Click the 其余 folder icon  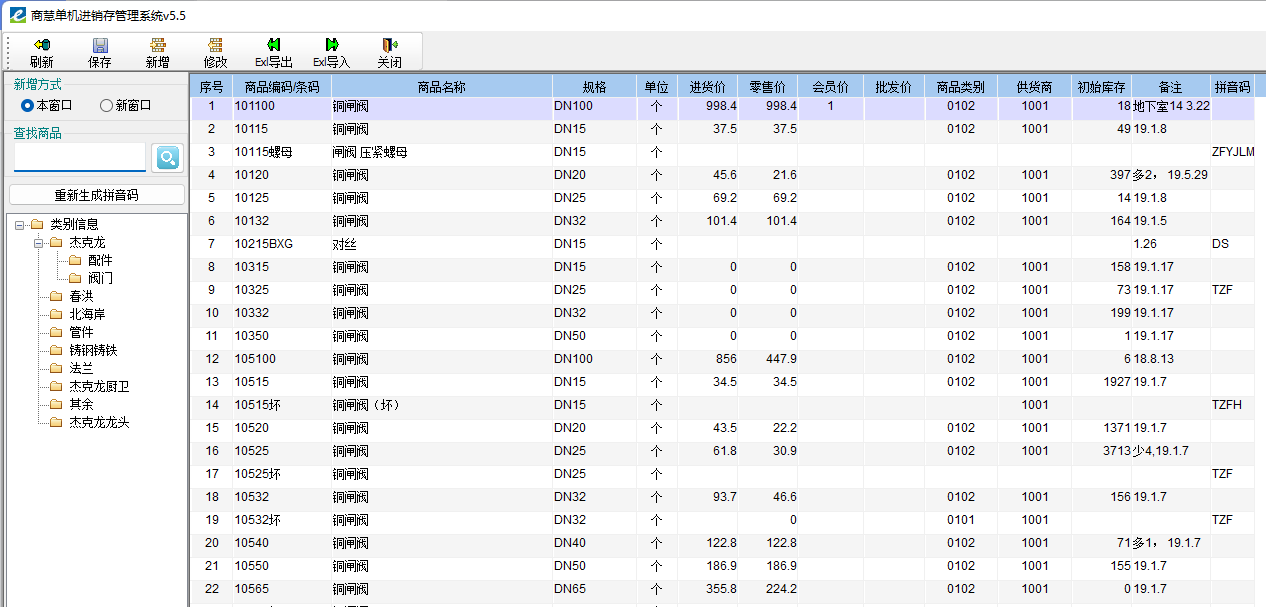click(56, 404)
